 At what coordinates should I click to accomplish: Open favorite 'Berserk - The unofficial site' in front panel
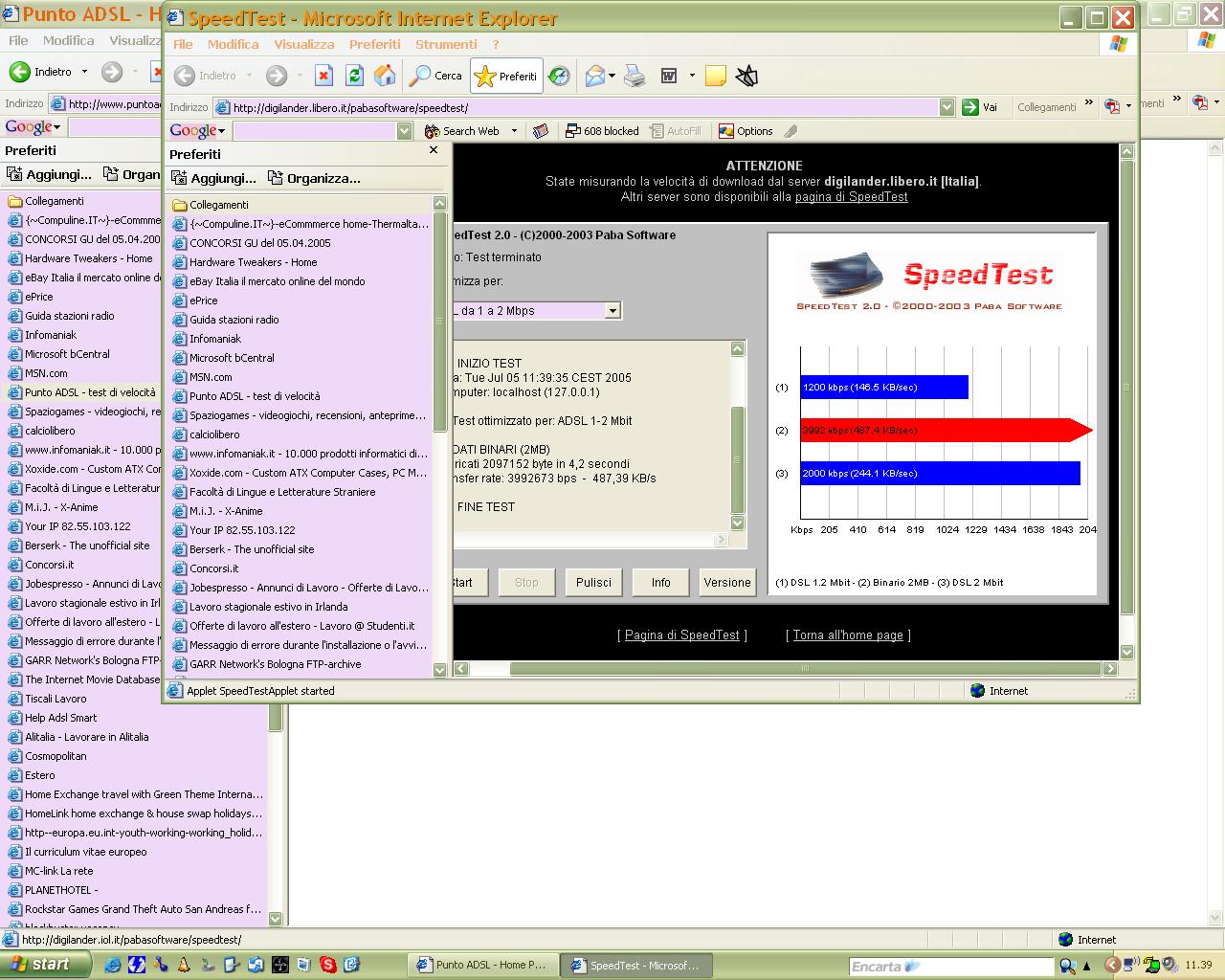[x=242, y=549]
